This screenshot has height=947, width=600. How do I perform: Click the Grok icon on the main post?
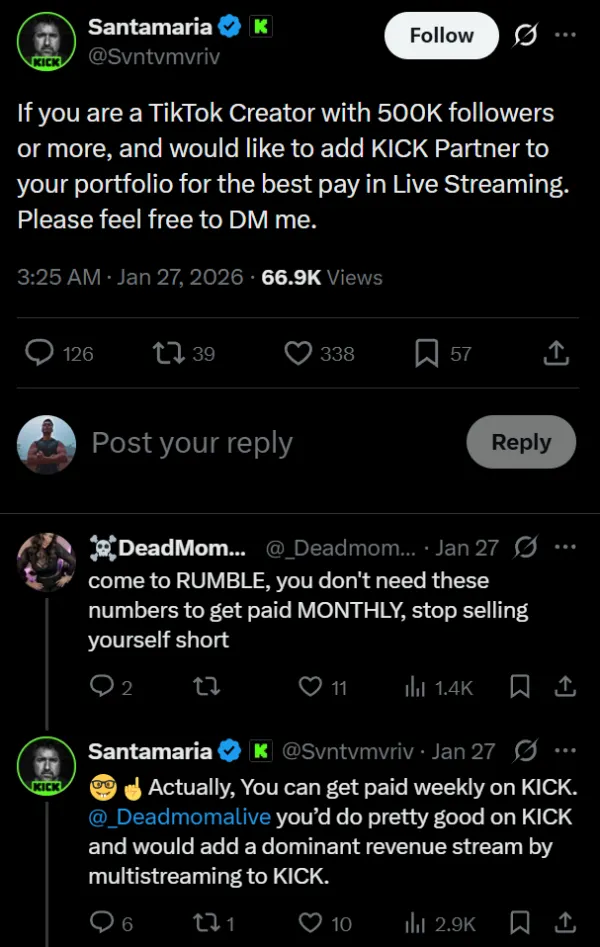528,35
